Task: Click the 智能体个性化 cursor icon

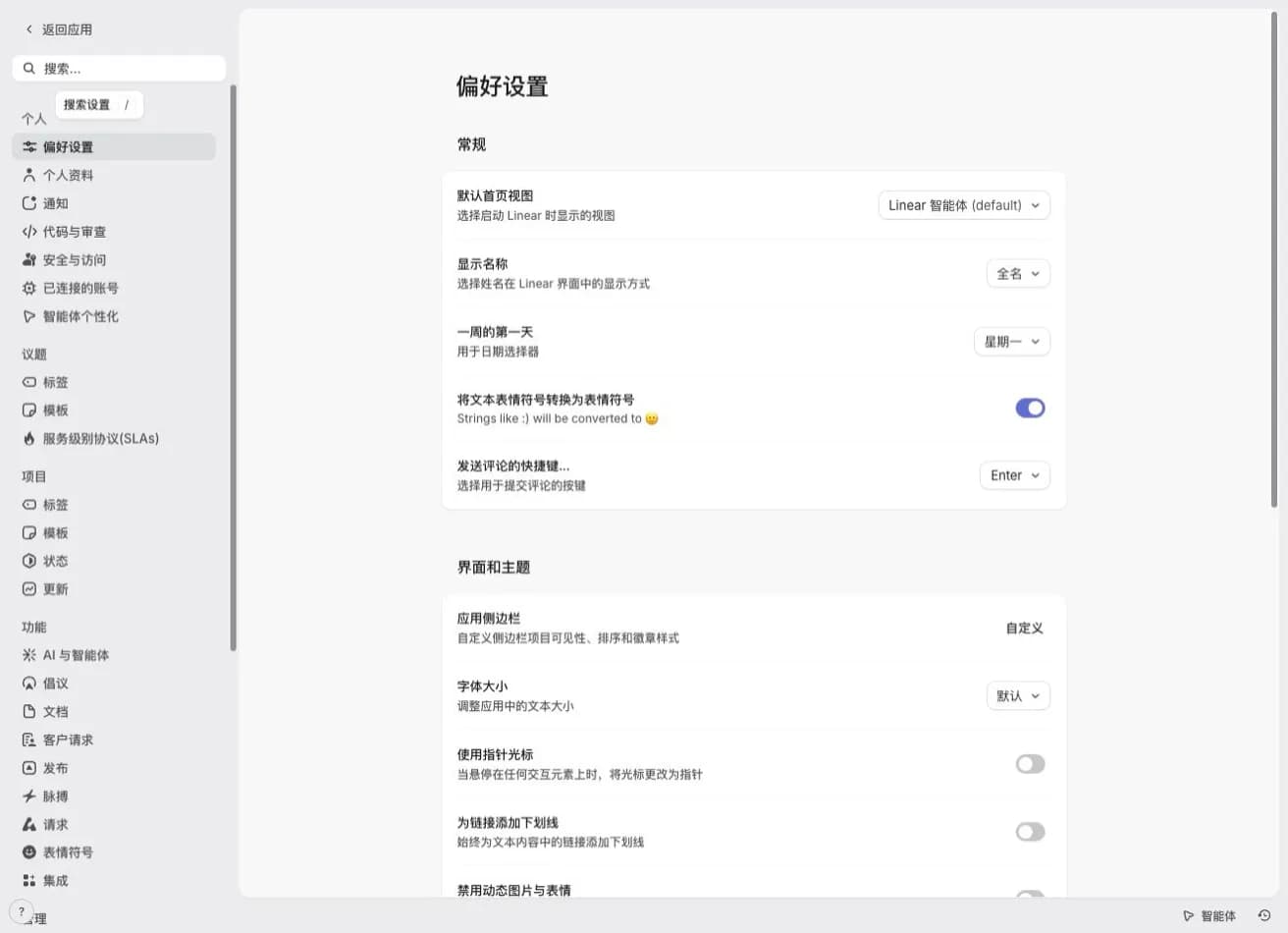Action: [29, 316]
